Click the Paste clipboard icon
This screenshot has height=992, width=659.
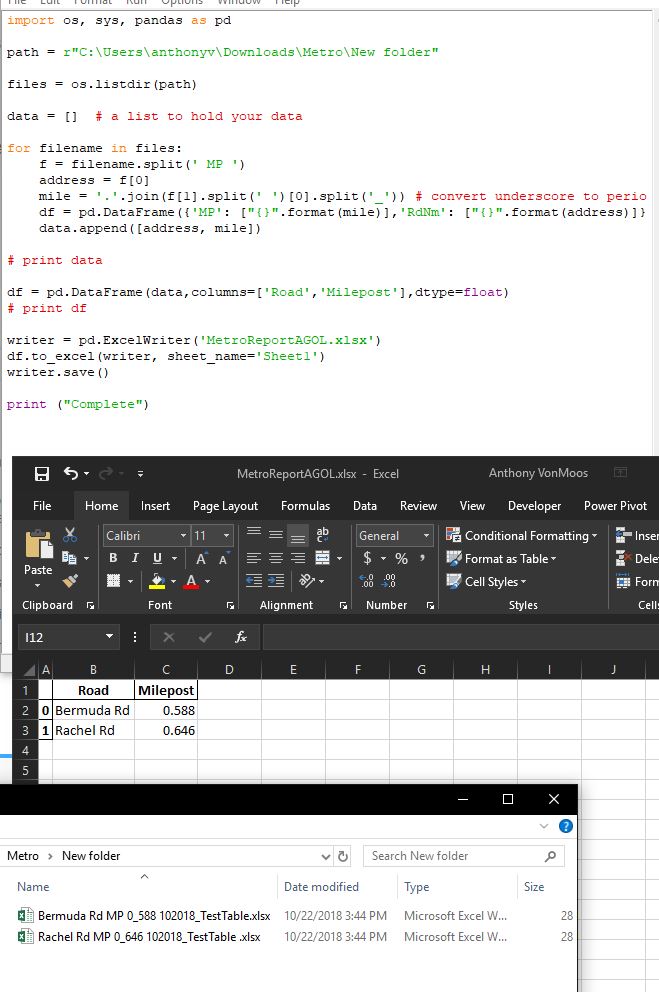(38, 545)
